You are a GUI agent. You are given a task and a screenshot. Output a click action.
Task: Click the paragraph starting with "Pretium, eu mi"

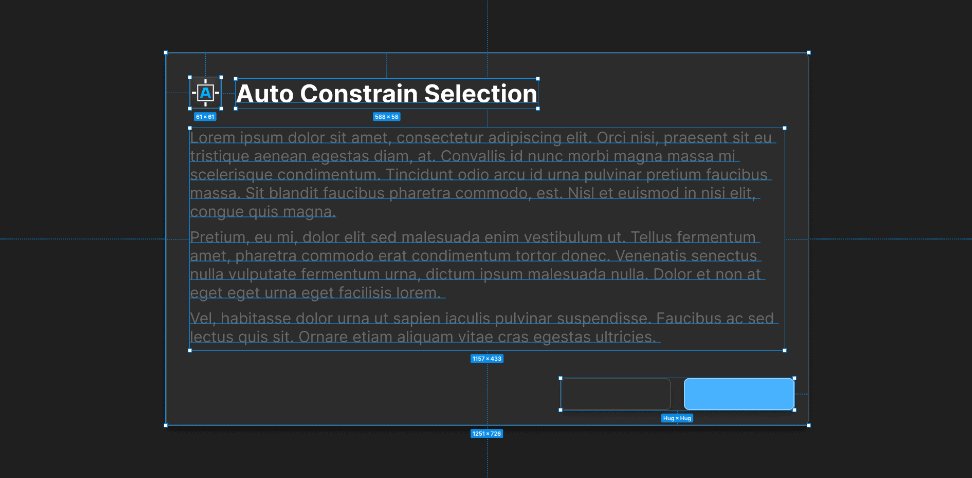click(x=476, y=265)
